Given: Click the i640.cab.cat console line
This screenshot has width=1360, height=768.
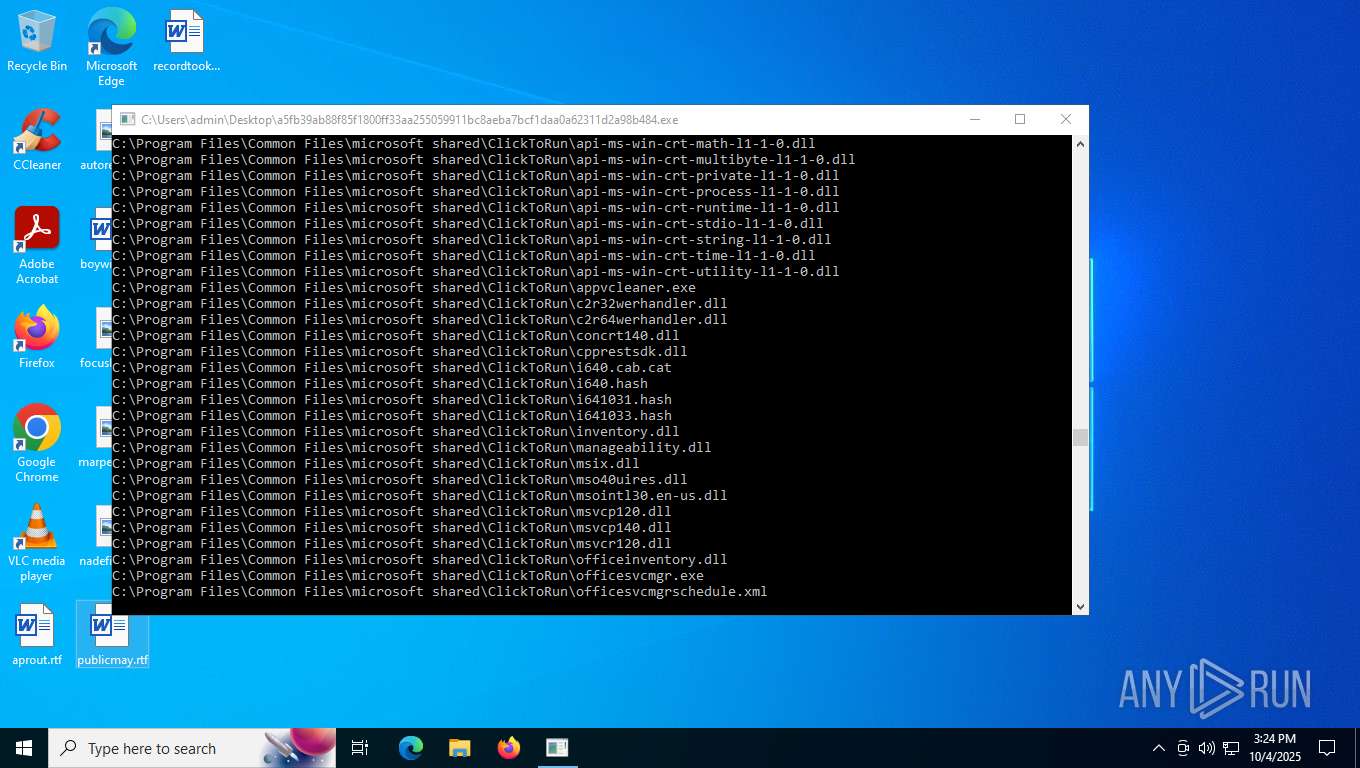Looking at the screenshot, I should tap(392, 368).
